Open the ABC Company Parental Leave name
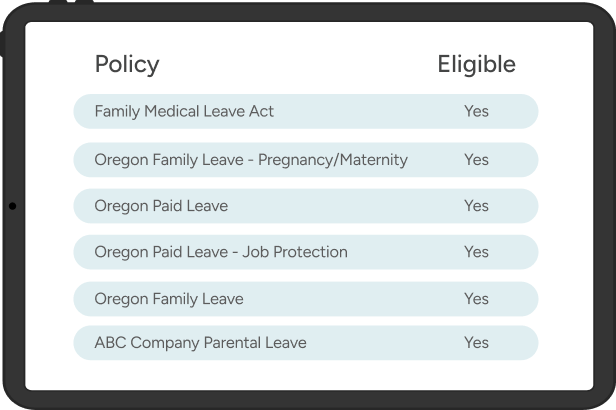The height and width of the screenshot is (410, 616). [200, 343]
